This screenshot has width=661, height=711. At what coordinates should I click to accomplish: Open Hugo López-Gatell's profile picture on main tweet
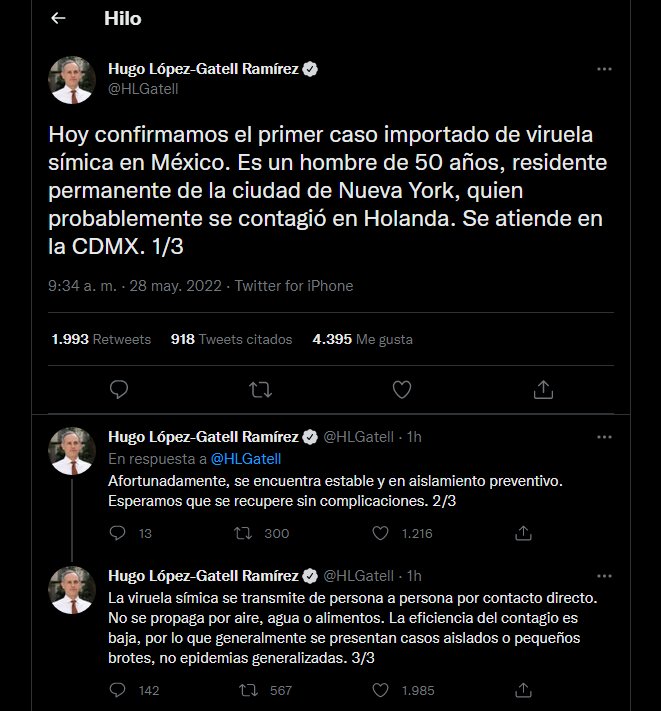coord(72,80)
